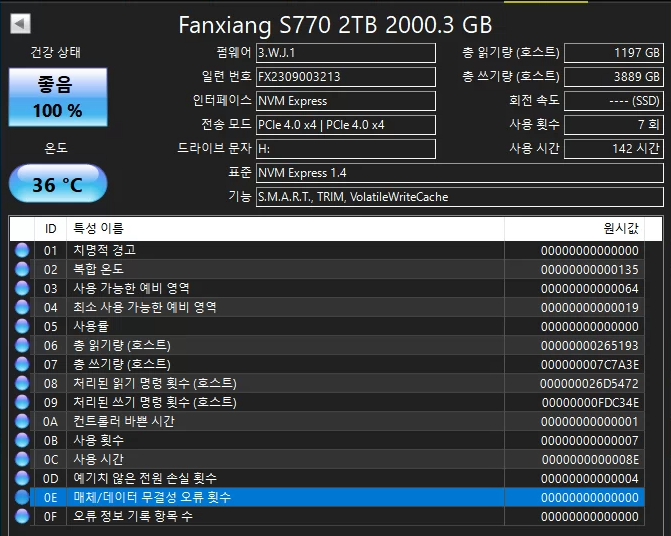Click status orb for row 05 사용률
Image resolution: width=671 pixels, height=536 pixels.
point(22,326)
